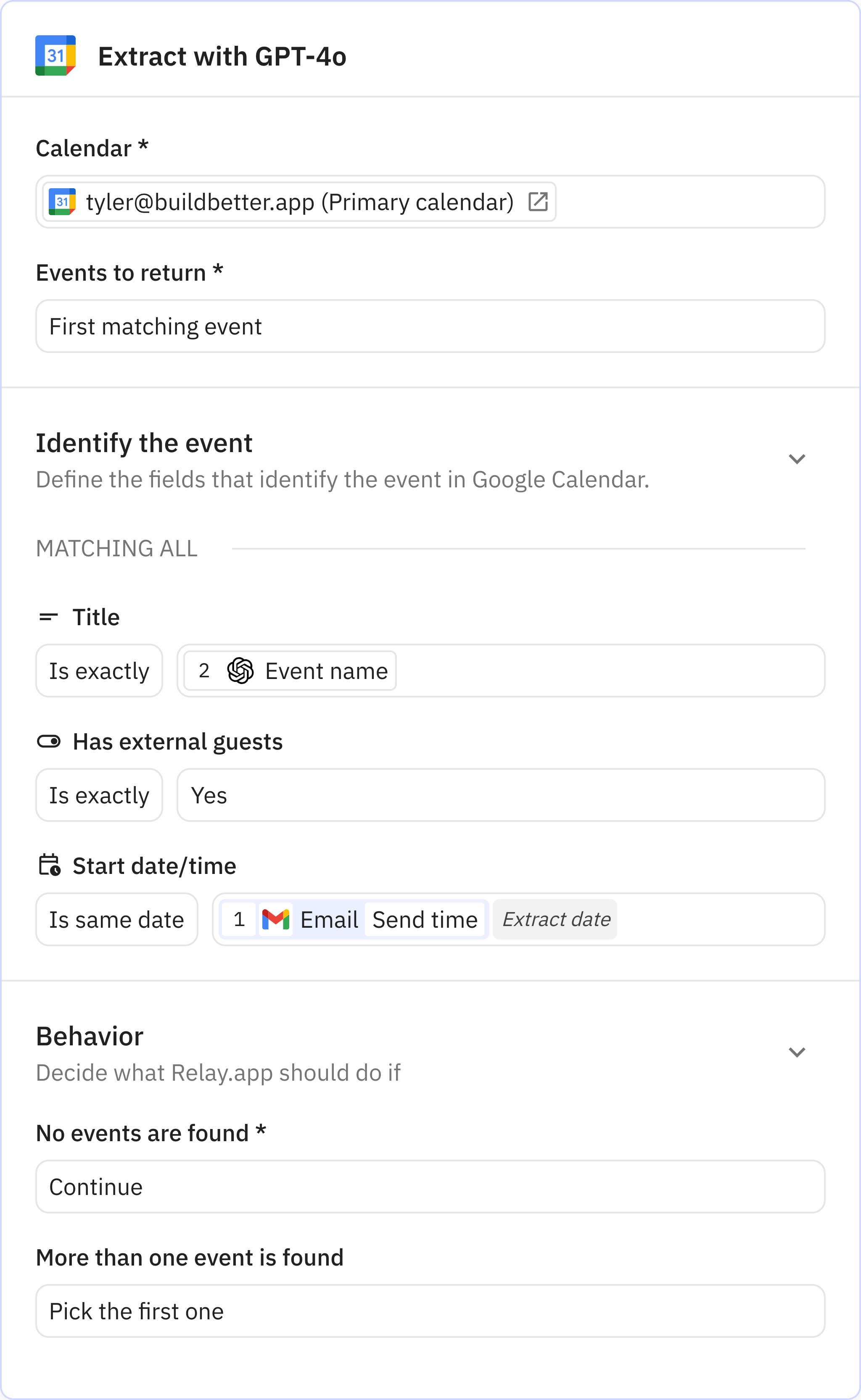Collapse the Behavior section
This screenshot has width=861, height=1400.
pos(797,1051)
